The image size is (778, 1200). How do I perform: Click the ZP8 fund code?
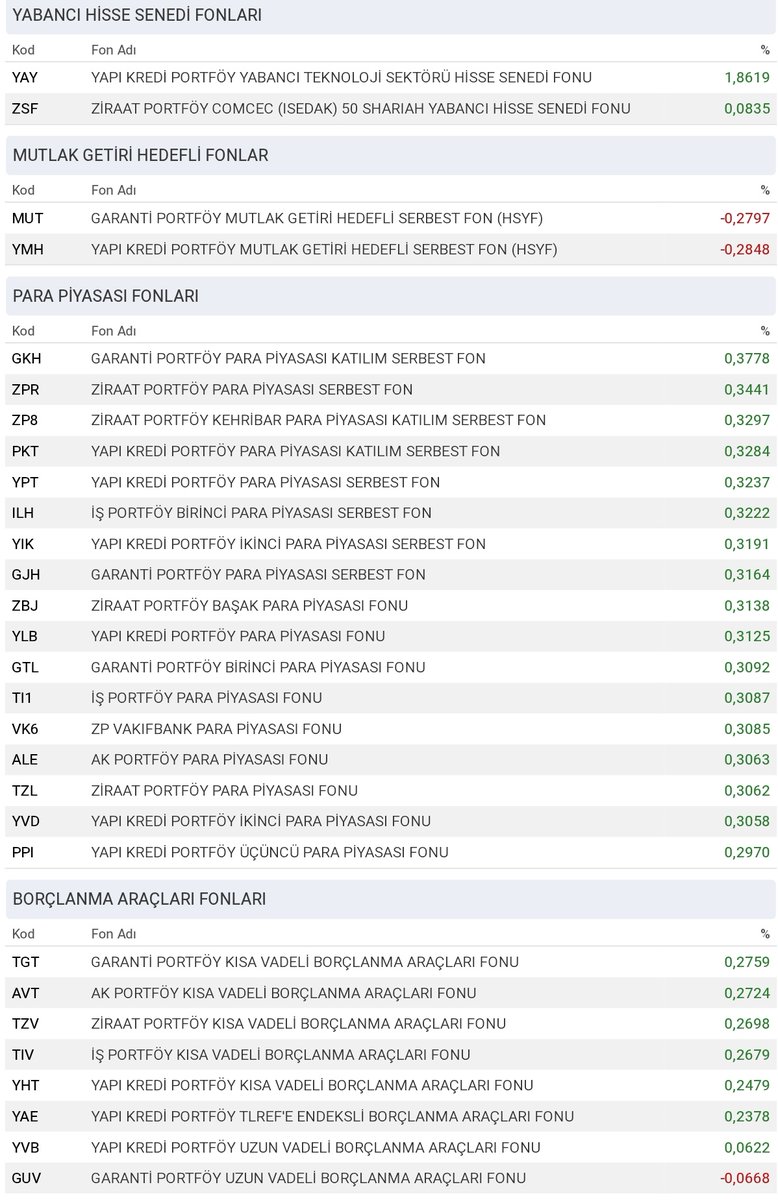coord(26,420)
